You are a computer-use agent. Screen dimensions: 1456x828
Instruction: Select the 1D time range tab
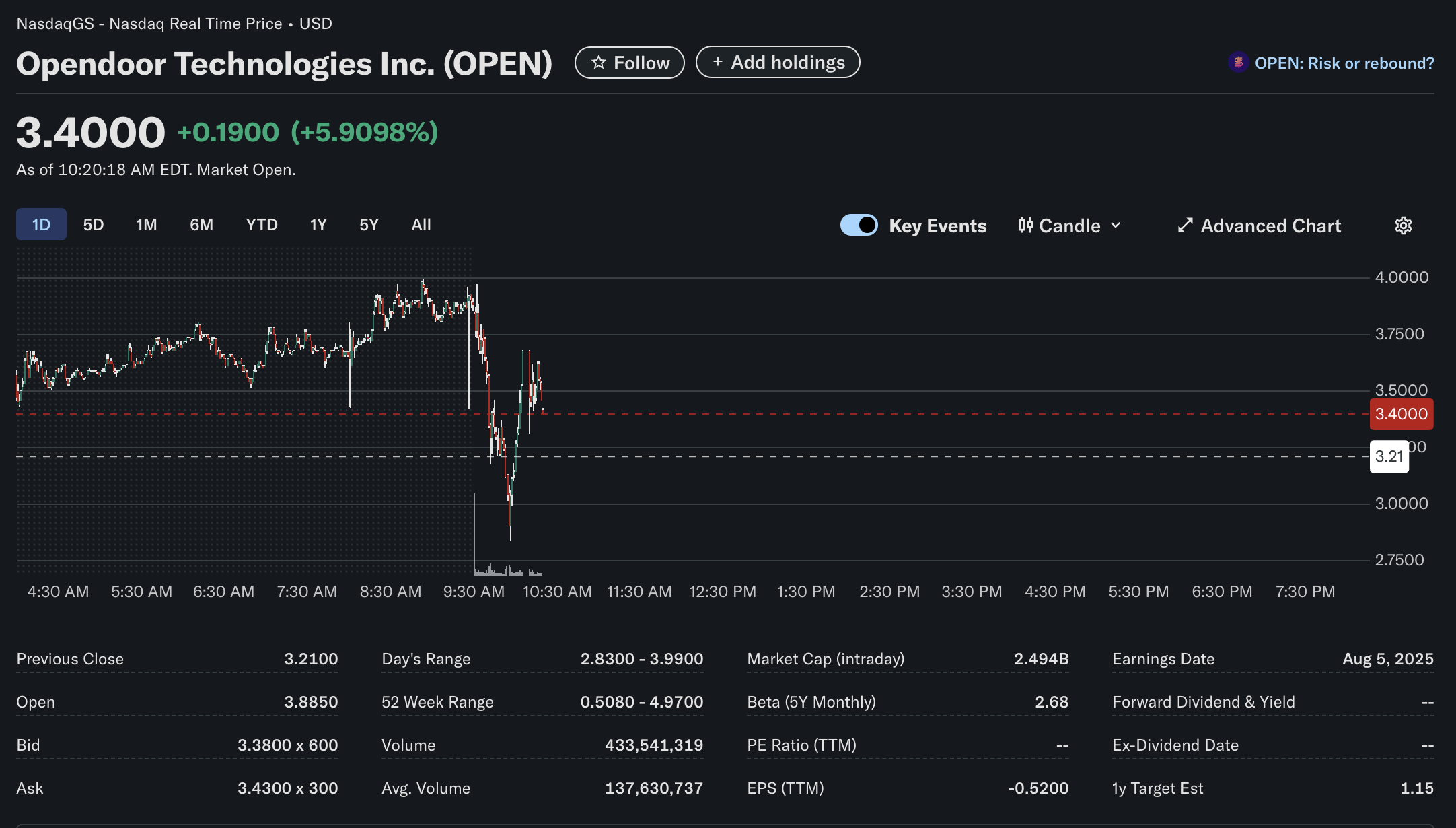pos(41,224)
